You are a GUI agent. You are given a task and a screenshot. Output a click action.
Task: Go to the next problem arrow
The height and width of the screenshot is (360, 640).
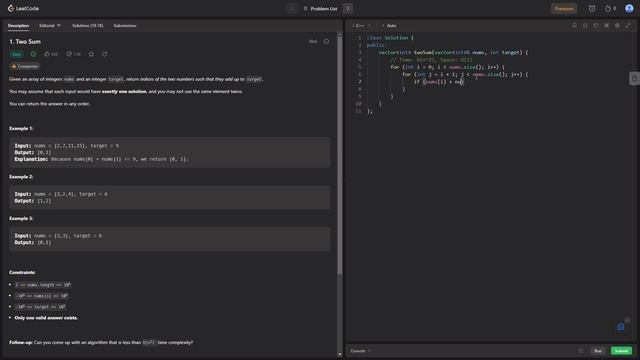(348, 8)
